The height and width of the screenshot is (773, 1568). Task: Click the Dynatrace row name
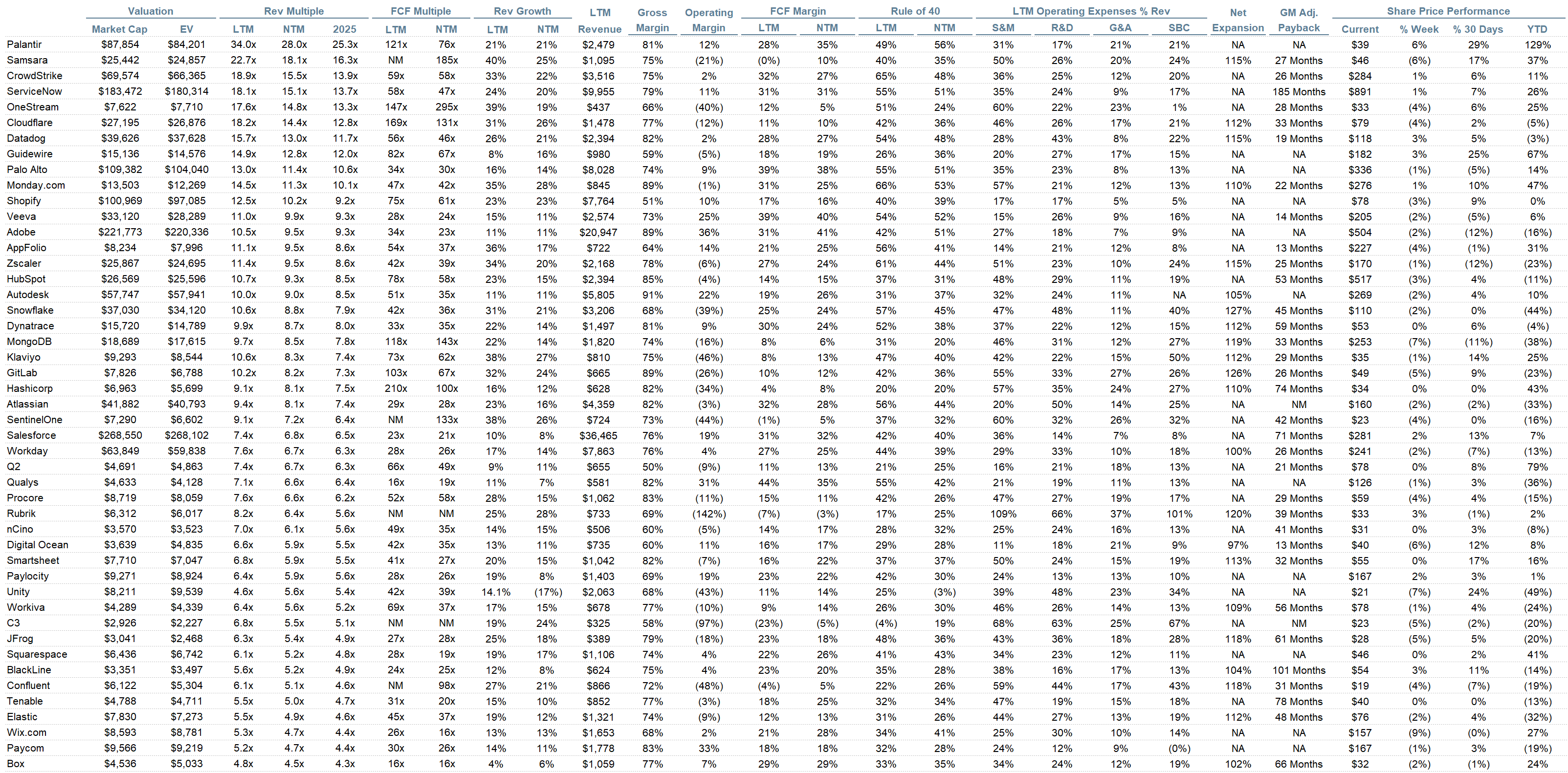coord(30,326)
